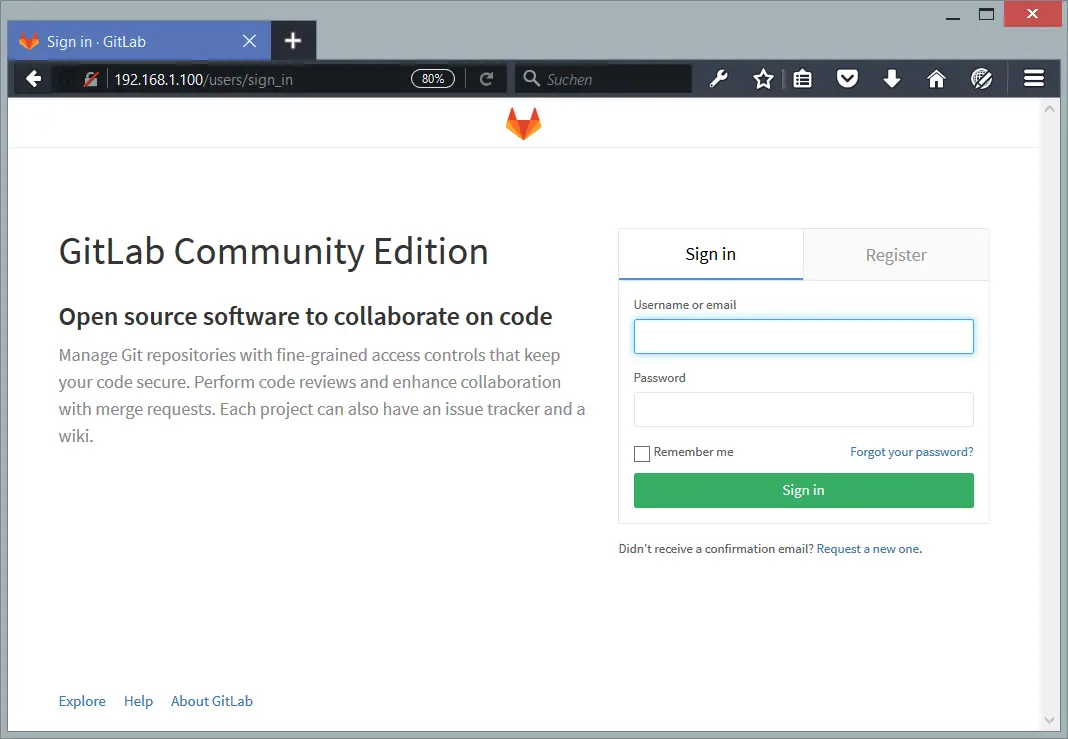Save page to Pocket icon
Image resolution: width=1068 pixels, height=739 pixels.
pos(847,79)
